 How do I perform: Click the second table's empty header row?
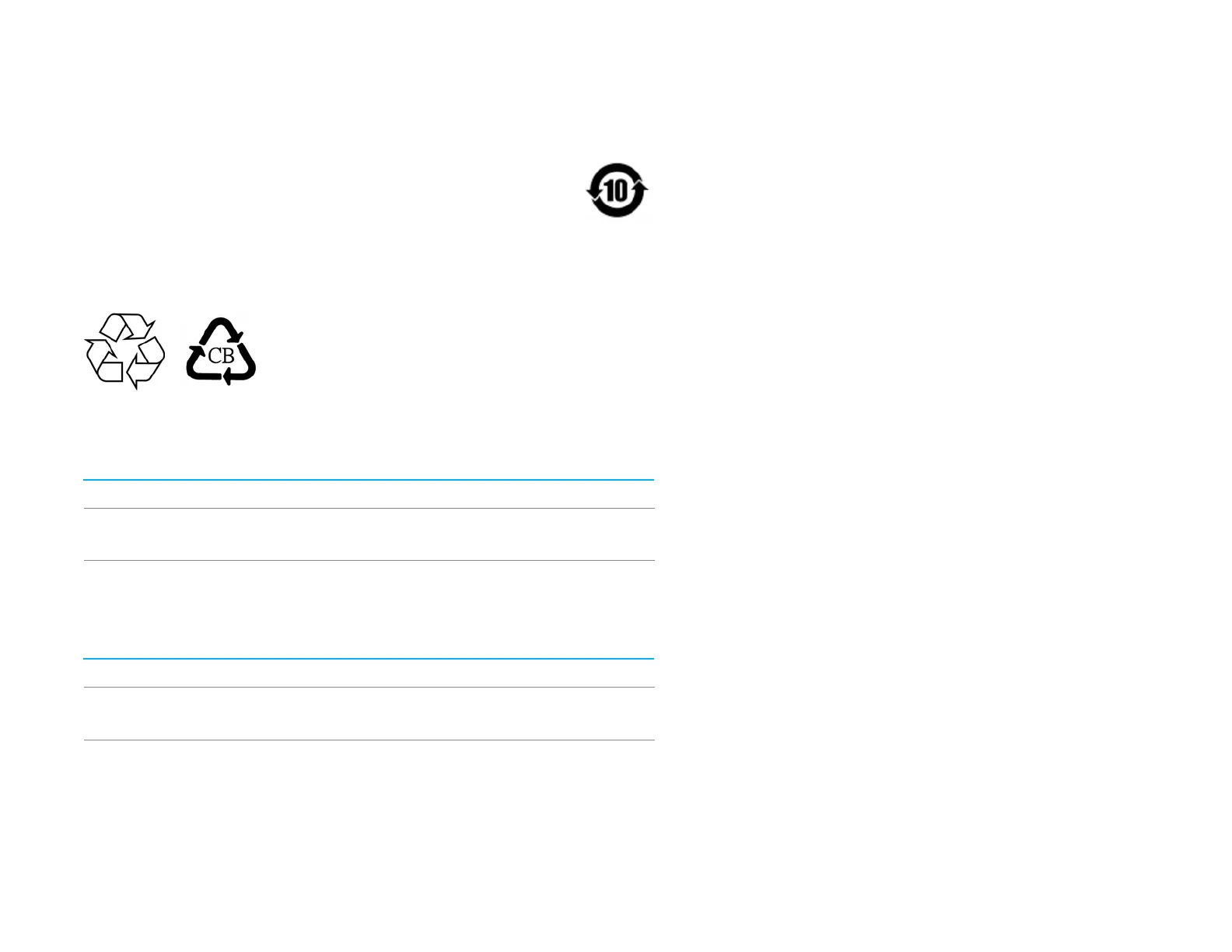pyautogui.click(x=369, y=674)
